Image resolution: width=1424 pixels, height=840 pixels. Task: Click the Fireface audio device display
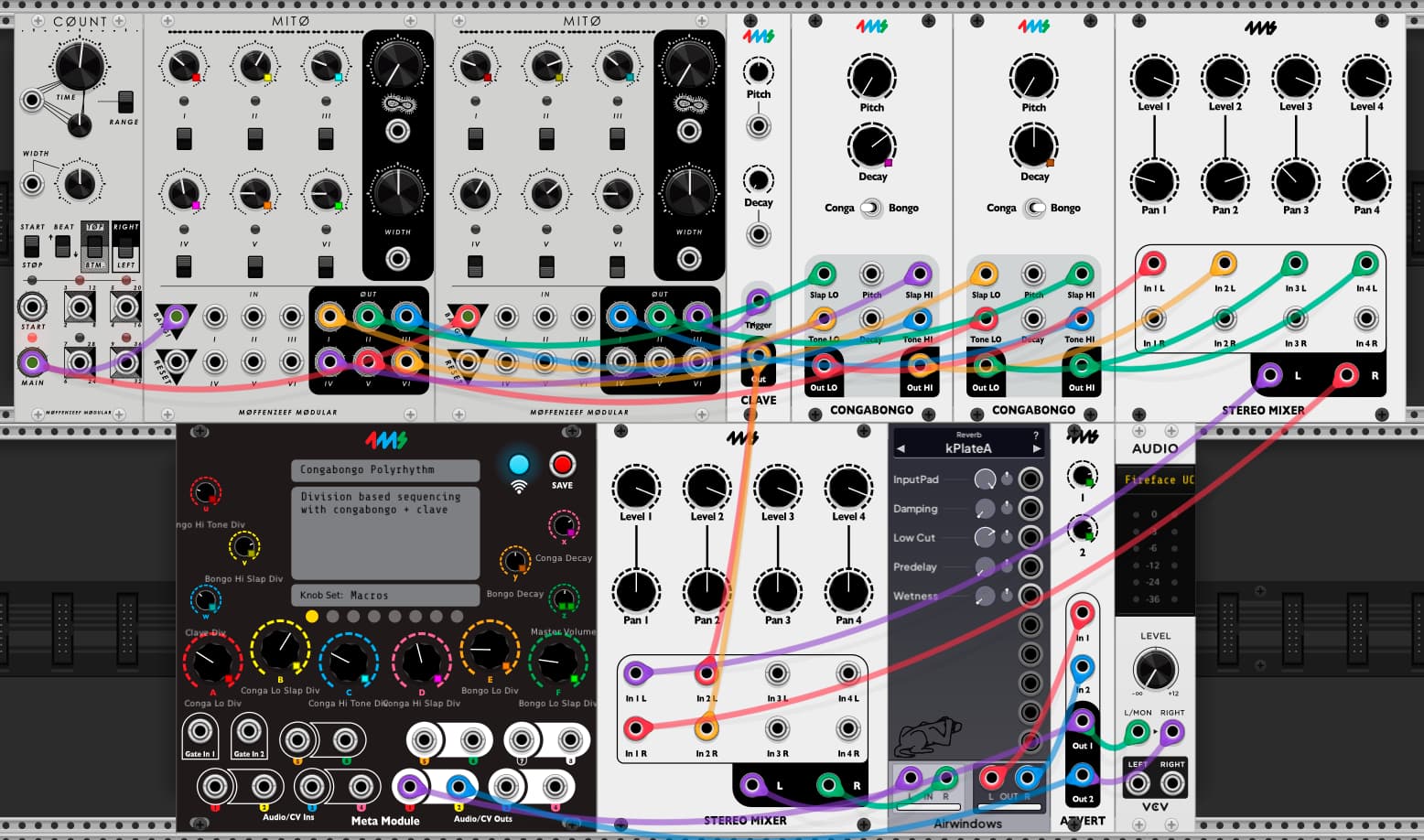tap(1155, 479)
